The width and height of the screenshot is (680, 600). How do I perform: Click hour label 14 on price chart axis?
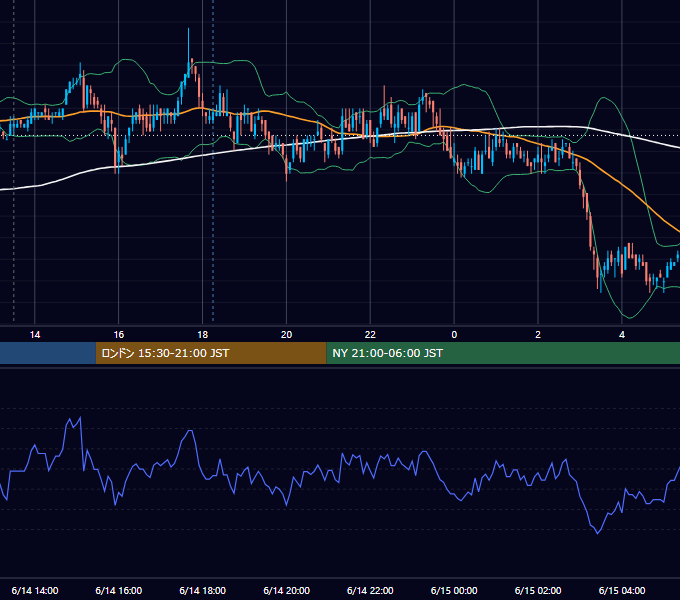(x=35, y=335)
